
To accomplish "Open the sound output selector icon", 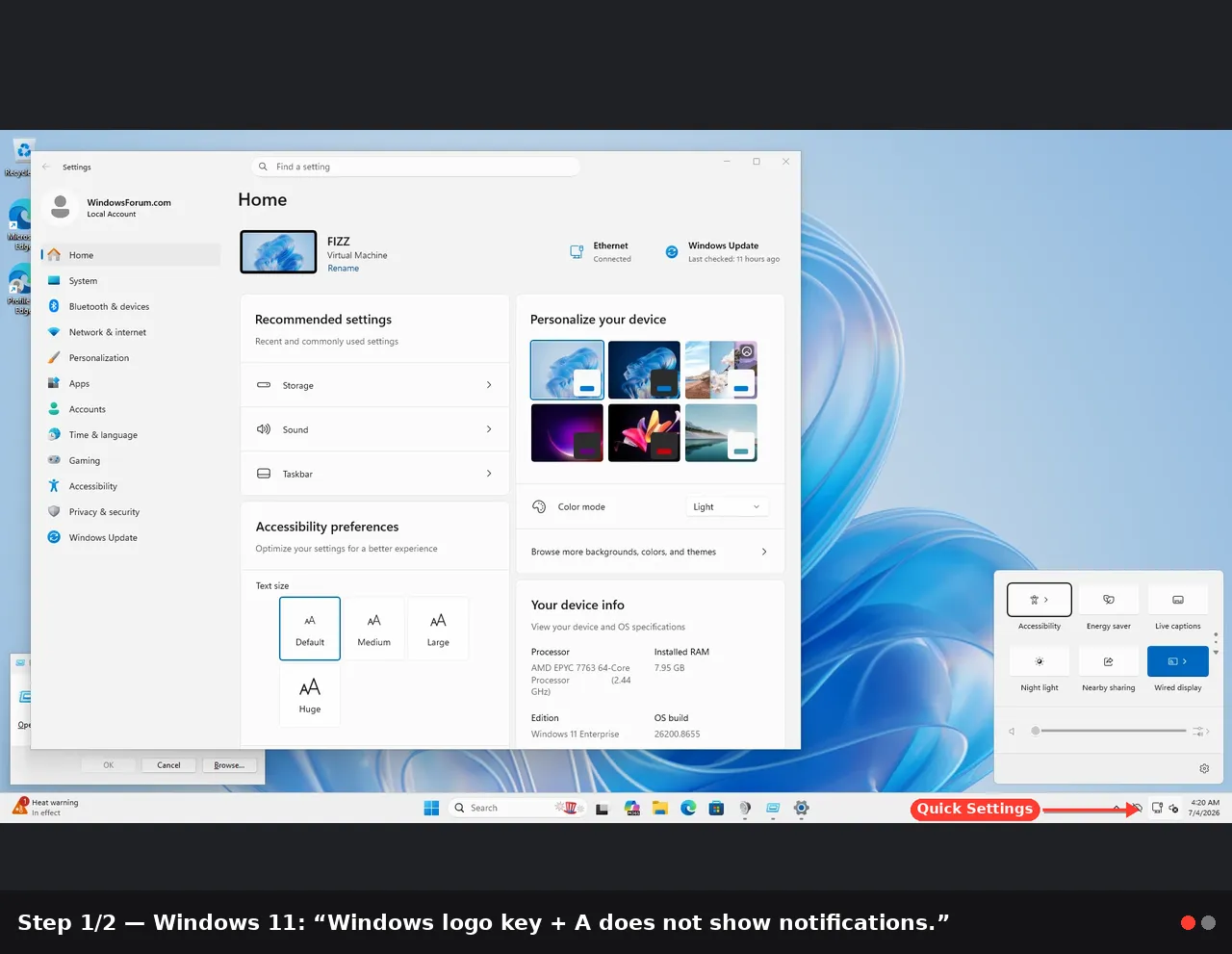I will click(x=1200, y=732).
